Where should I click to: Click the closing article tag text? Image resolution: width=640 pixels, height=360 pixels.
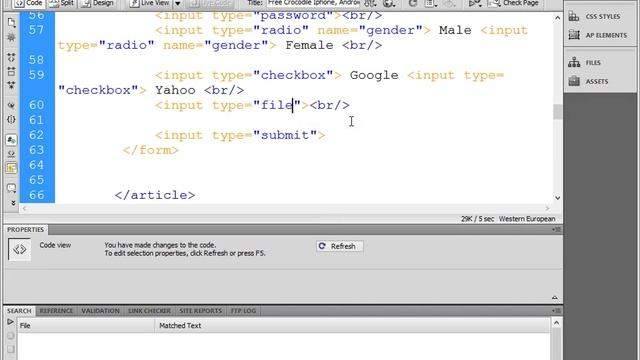(155, 195)
